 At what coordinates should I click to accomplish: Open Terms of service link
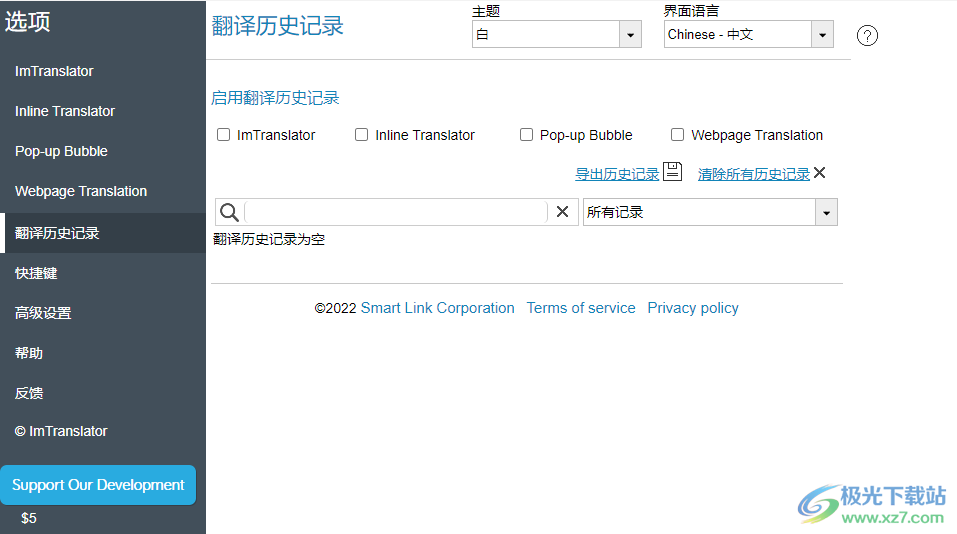coord(581,308)
